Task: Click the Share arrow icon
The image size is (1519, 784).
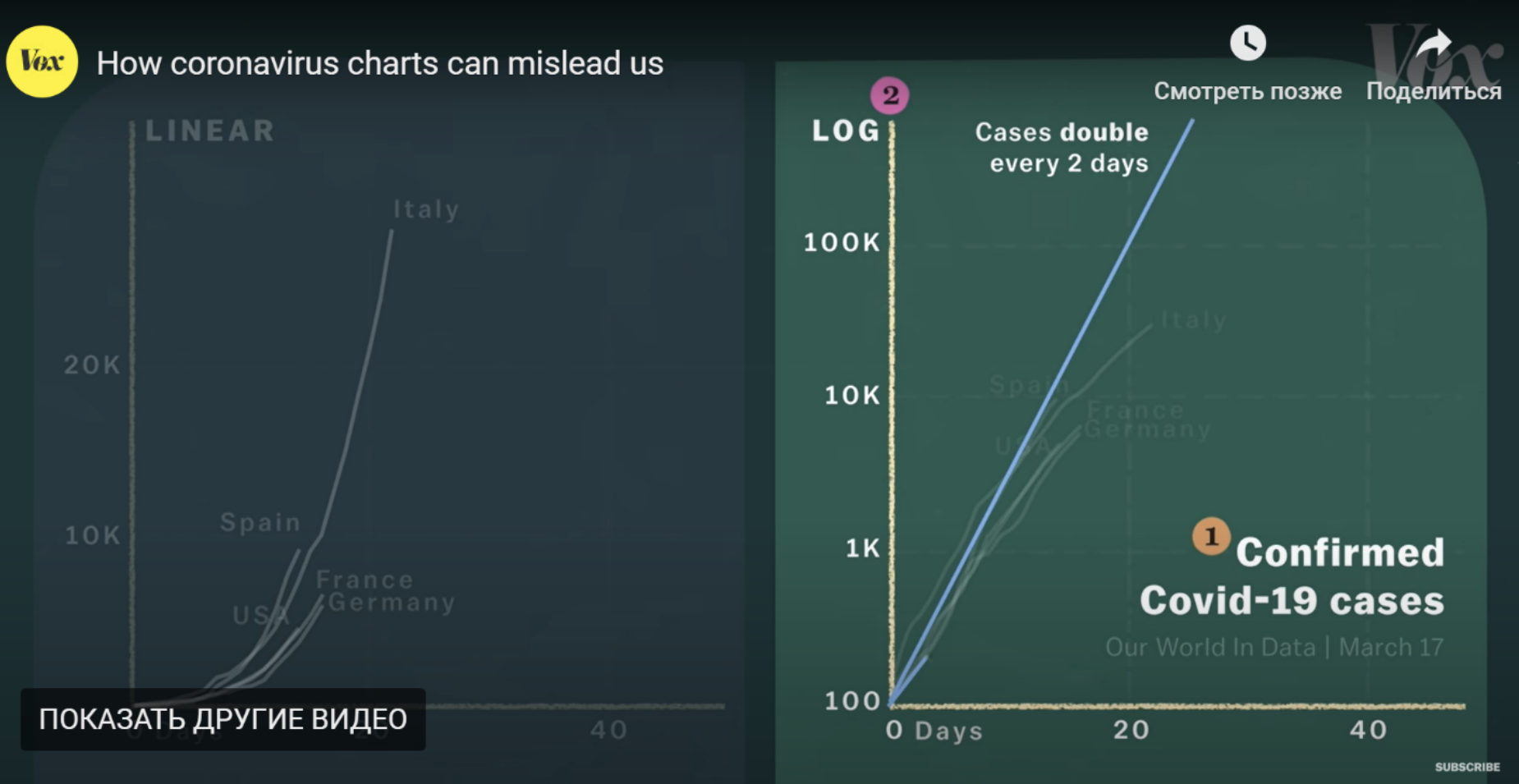Action: click(1434, 44)
